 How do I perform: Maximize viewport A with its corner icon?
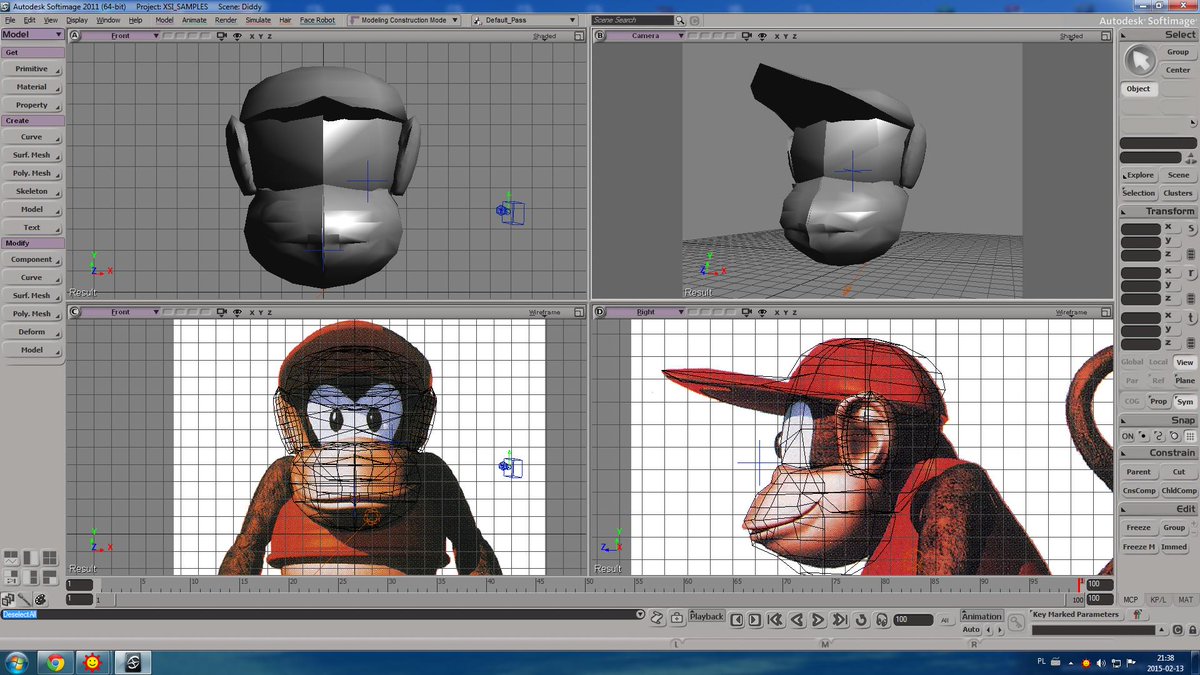pos(578,36)
